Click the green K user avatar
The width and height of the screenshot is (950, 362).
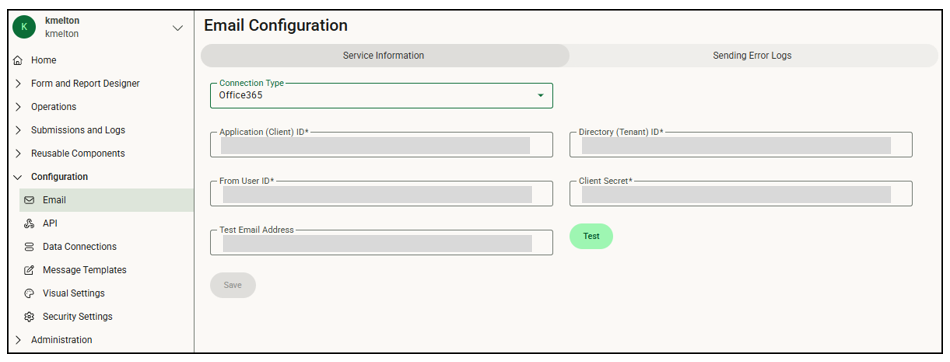point(24,27)
